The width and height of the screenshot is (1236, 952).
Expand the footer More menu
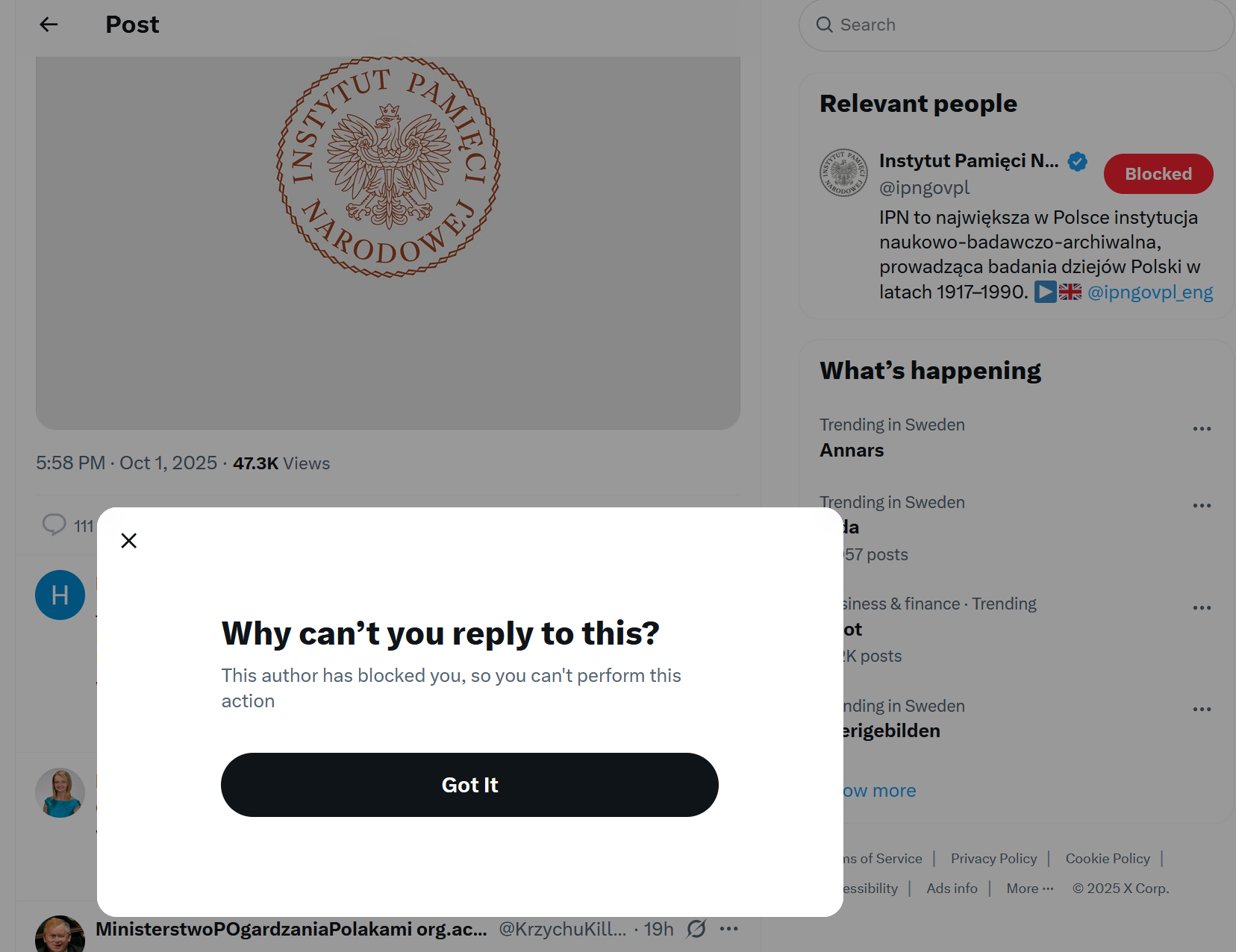pos(1029,889)
